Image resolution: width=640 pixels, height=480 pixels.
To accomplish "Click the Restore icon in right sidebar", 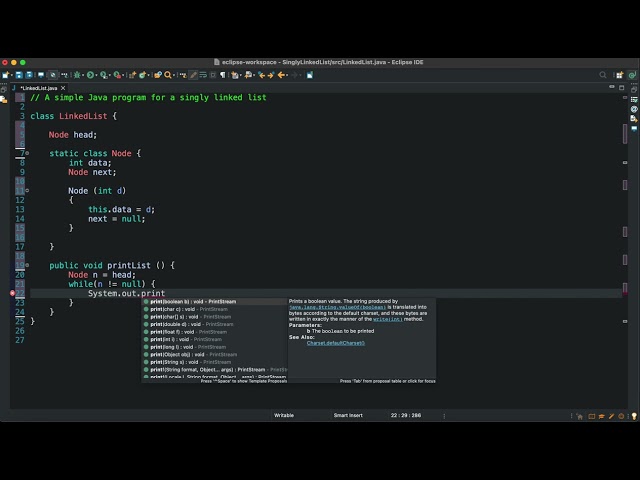I will click(634, 89).
